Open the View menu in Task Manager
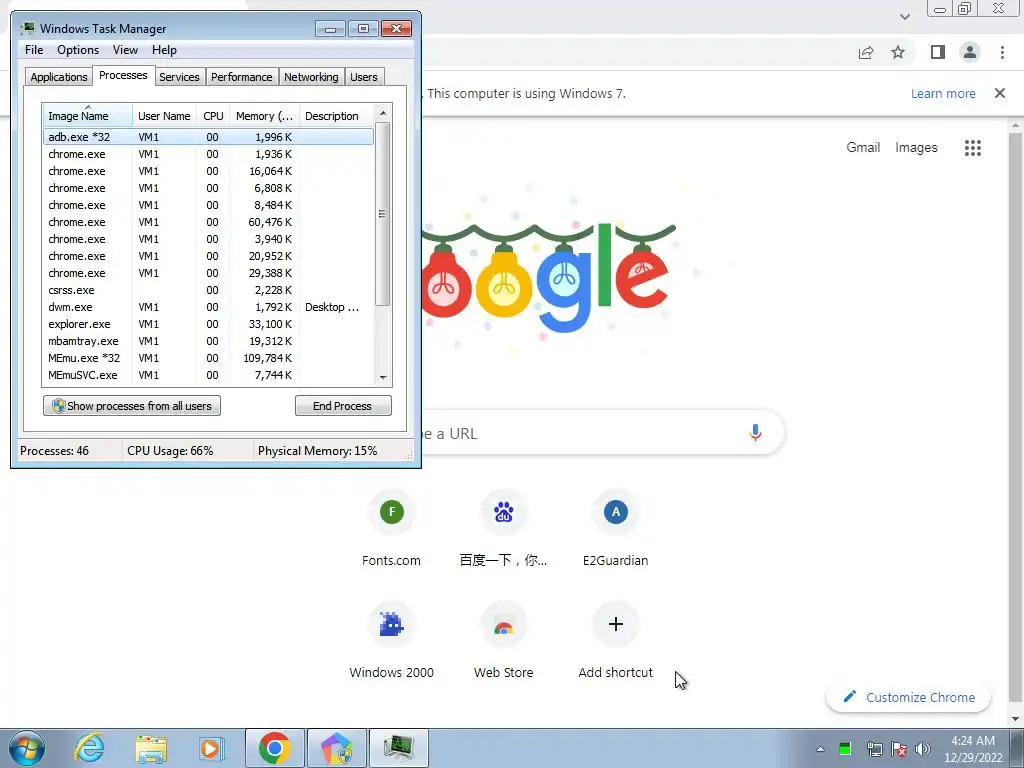This screenshot has height=768, width=1024. [125, 50]
